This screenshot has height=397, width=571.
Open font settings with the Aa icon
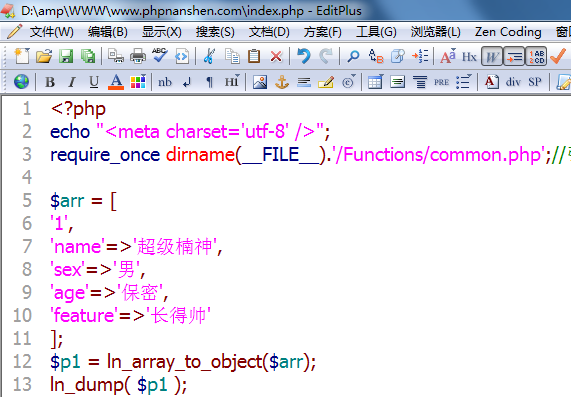tap(448, 56)
